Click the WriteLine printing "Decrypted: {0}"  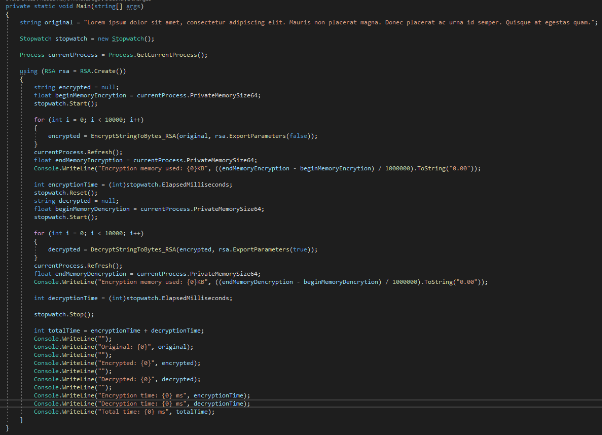coord(117,379)
